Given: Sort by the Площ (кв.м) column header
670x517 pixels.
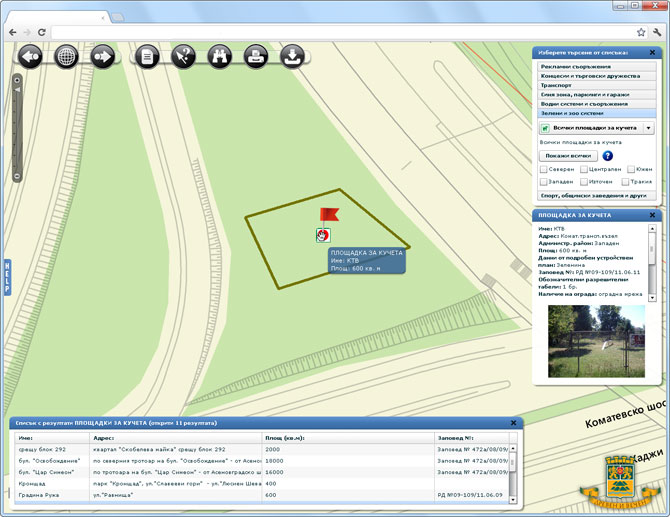Looking at the screenshot, I should point(348,438).
